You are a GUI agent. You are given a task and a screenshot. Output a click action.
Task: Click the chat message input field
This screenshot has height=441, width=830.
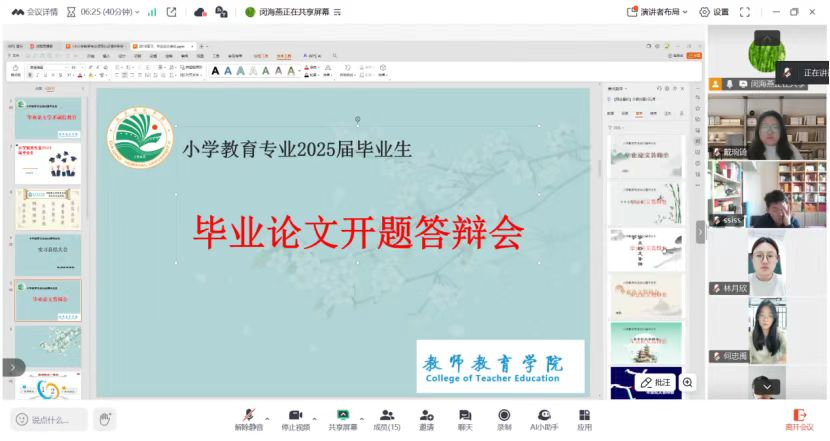pos(50,420)
